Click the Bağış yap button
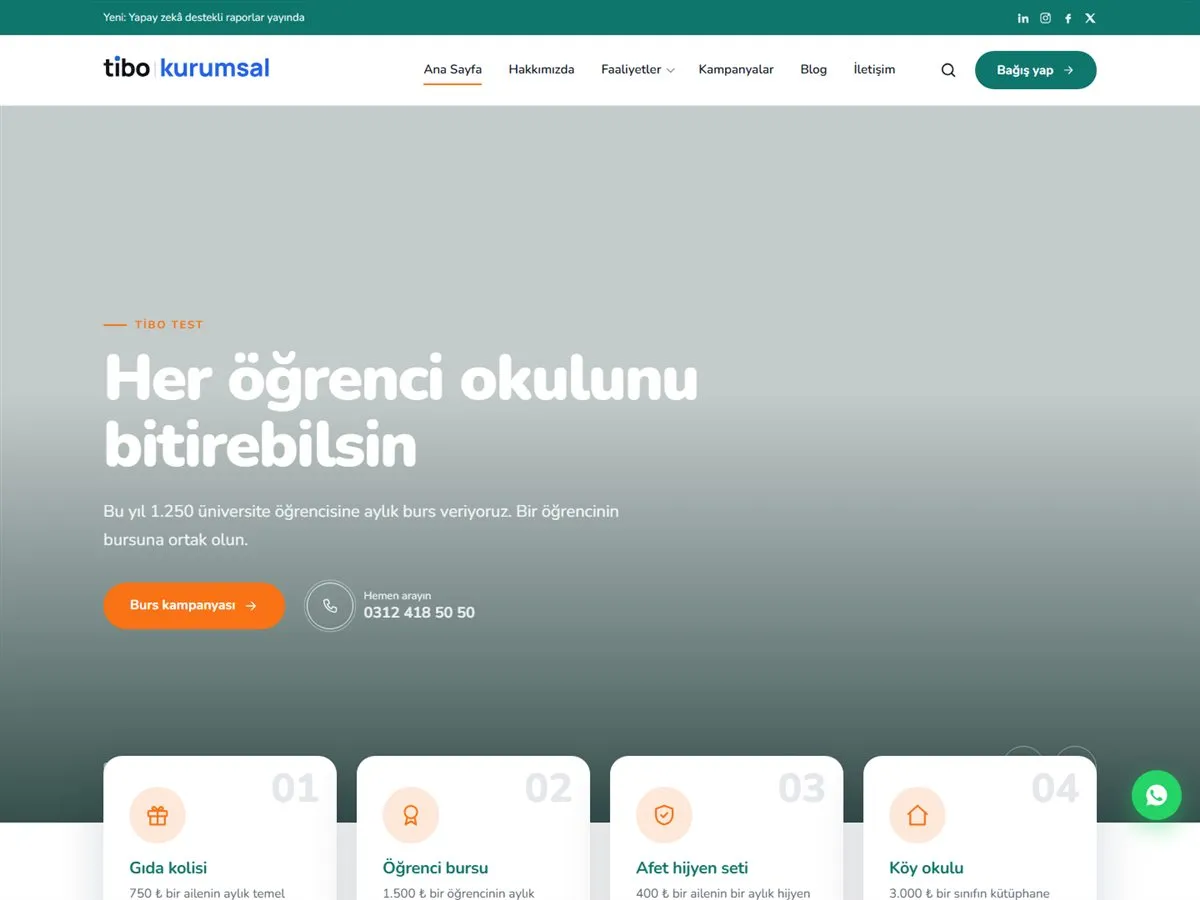This screenshot has width=1200, height=900. tap(1036, 70)
